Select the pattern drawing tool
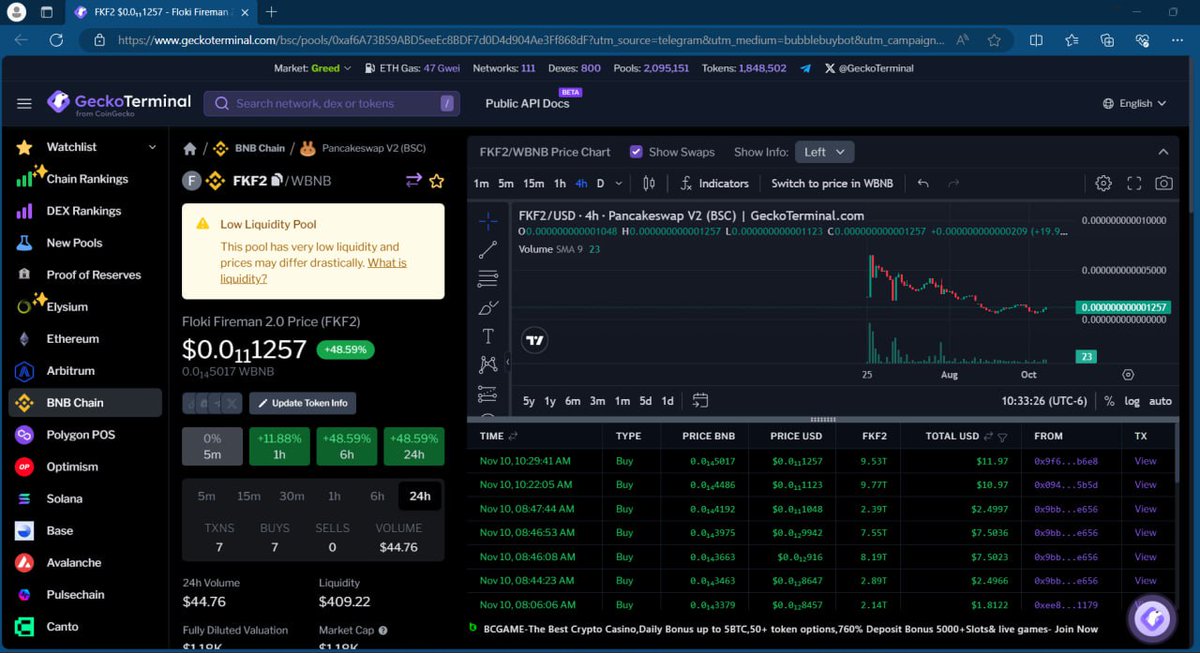The width and height of the screenshot is (1200, 653). point(488,364)
